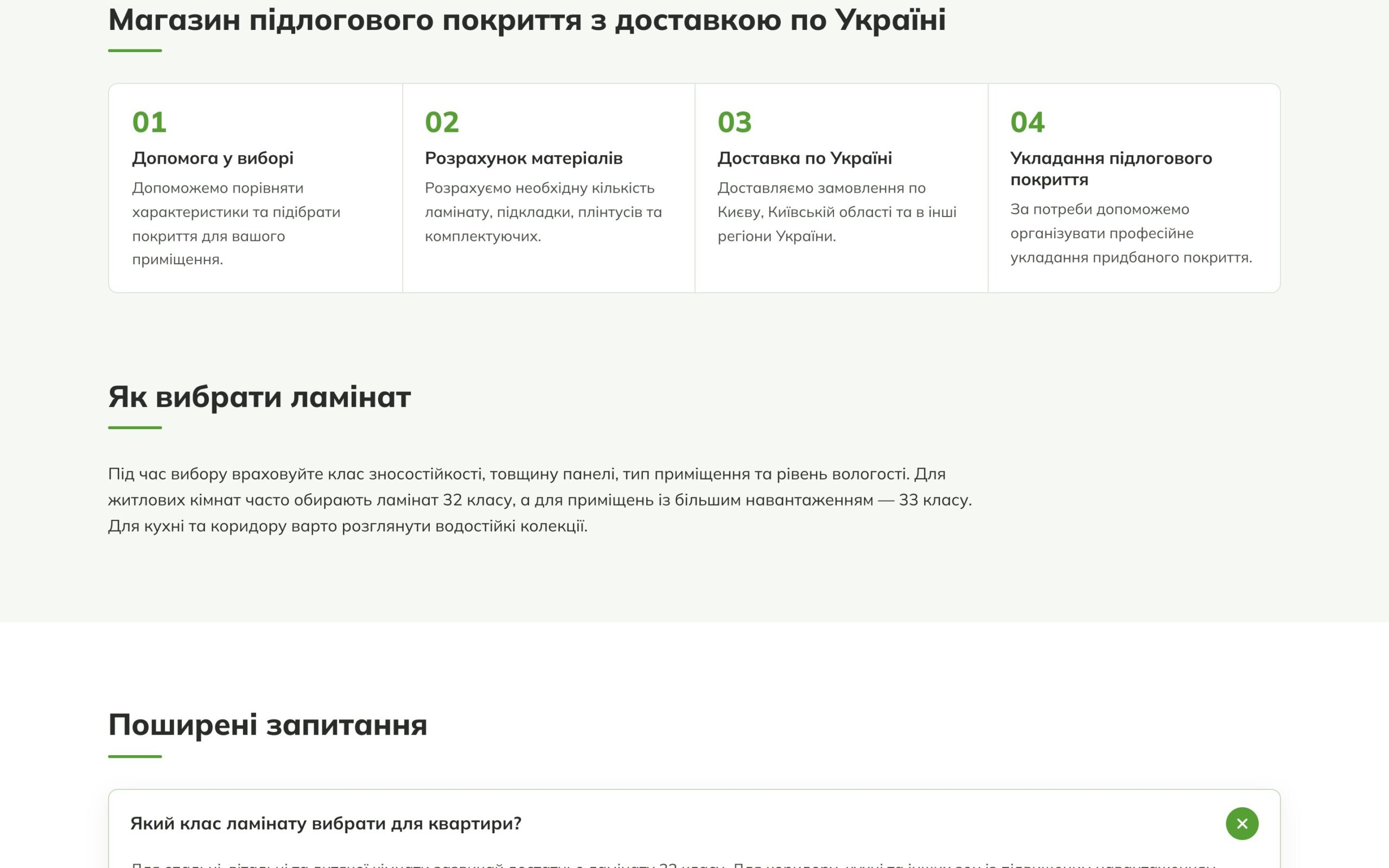
Task: Select card title 'Допомога у виборі'
Action: [x=212, y=158]
